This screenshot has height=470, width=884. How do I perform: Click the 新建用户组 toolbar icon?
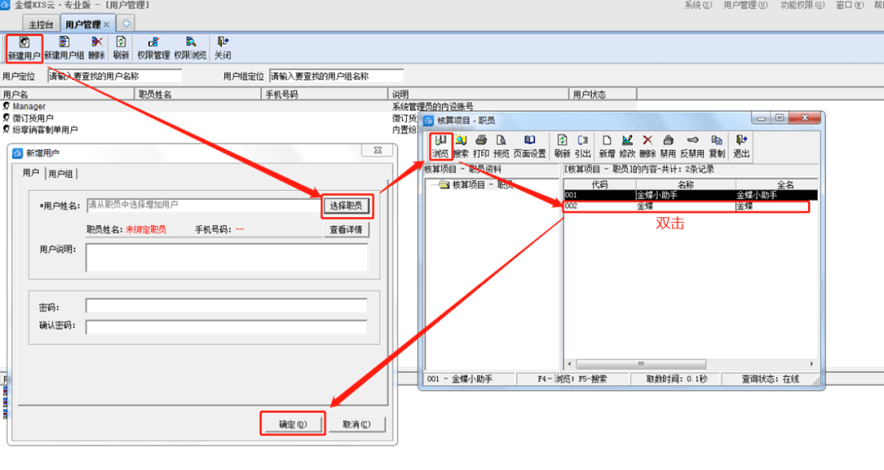64,48
